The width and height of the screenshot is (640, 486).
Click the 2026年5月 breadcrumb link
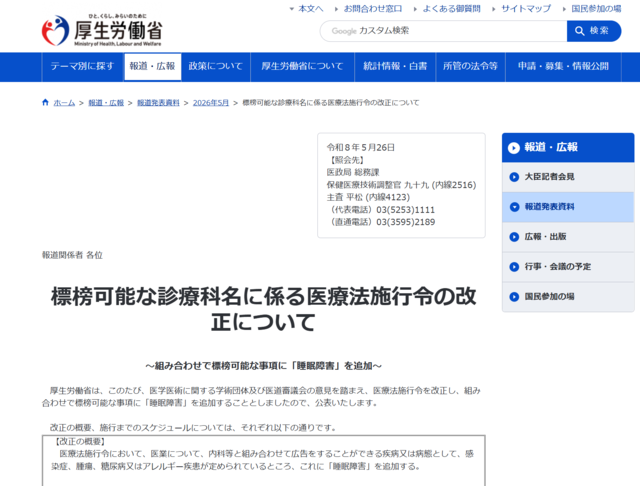tap(211, 103)
